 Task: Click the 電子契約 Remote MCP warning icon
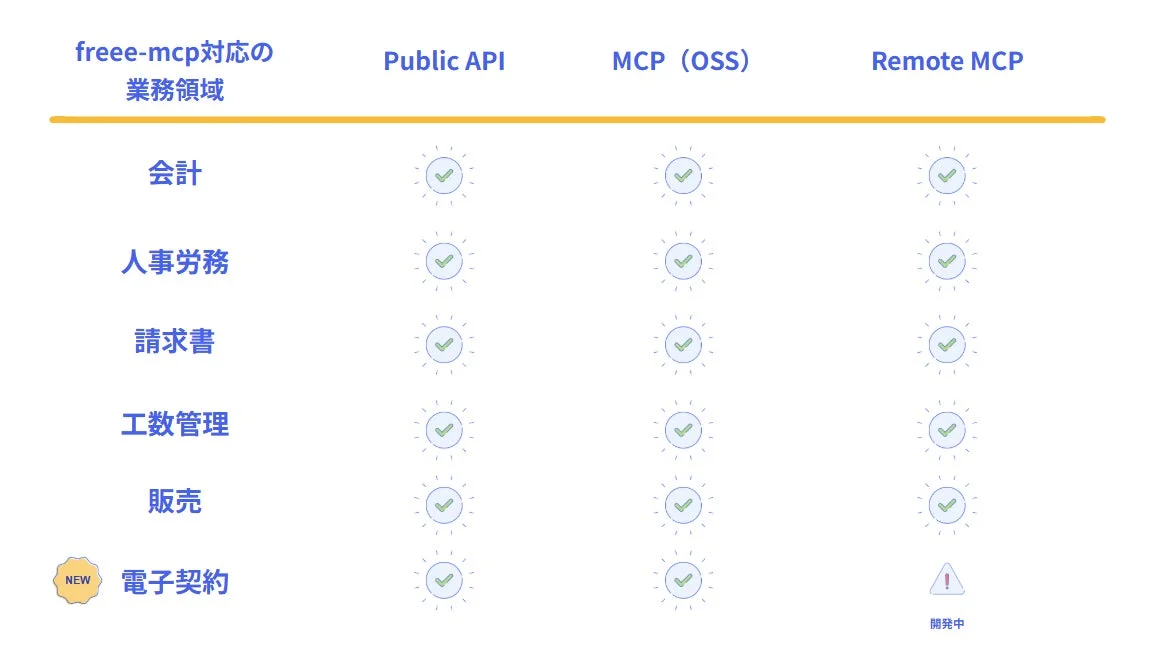947,579
